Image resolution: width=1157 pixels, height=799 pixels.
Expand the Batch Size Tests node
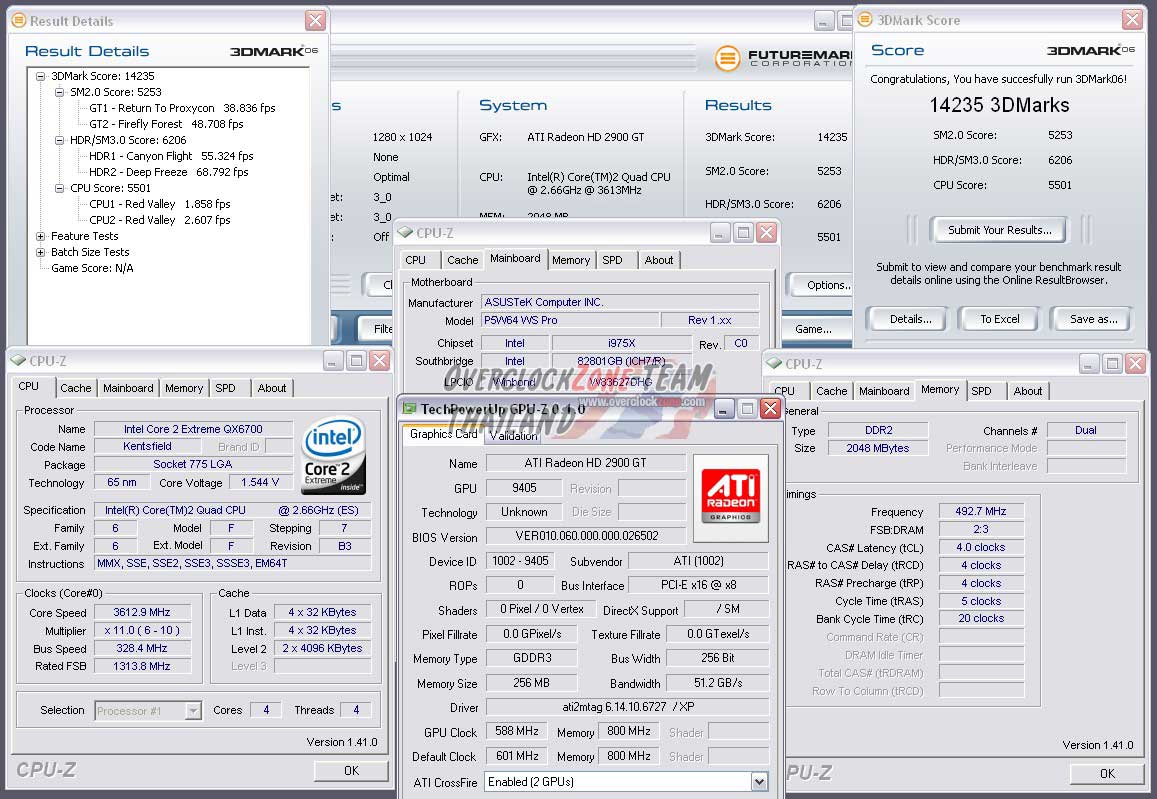pos(41,252)
